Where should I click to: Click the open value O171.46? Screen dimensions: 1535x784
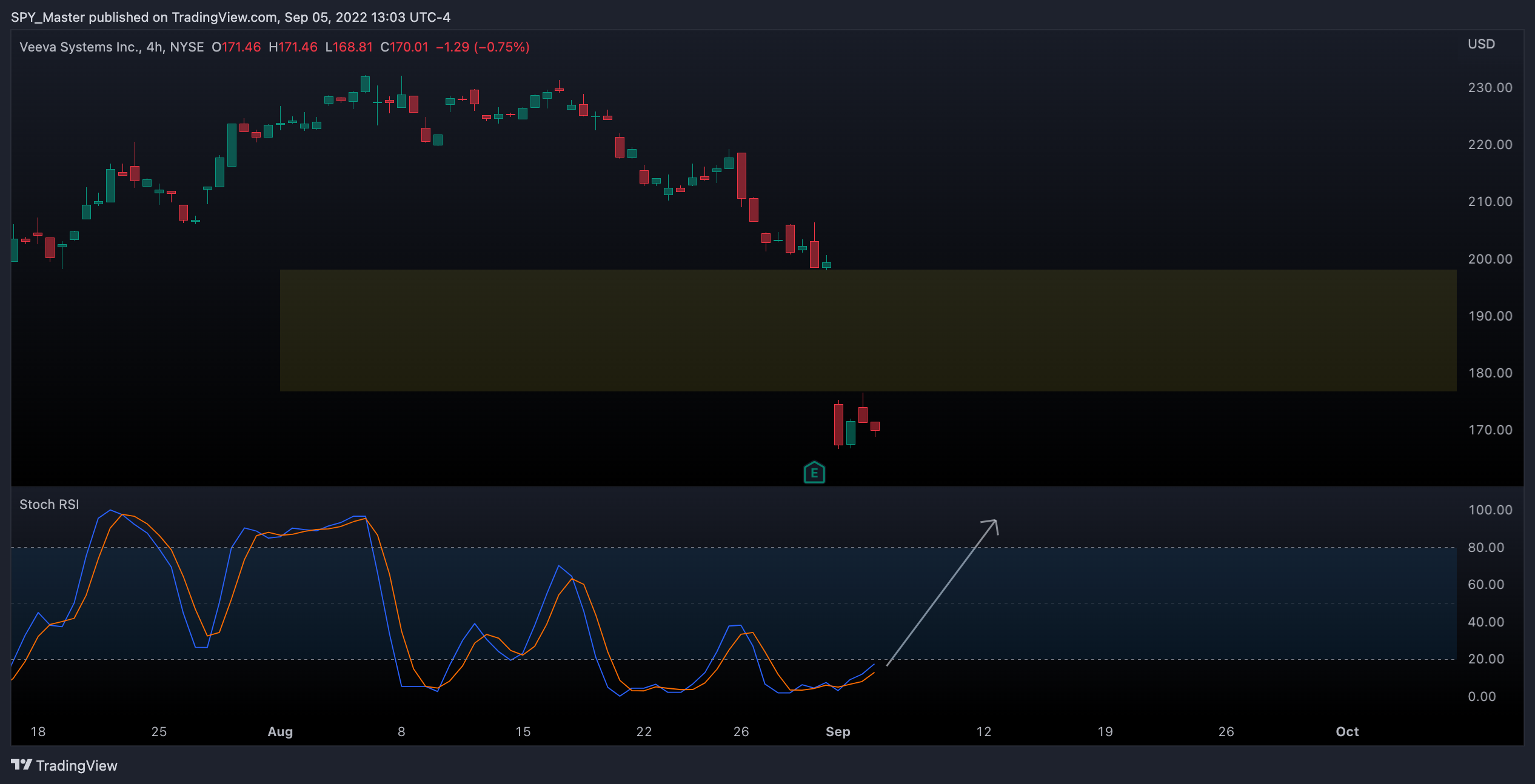pos(236,47)
